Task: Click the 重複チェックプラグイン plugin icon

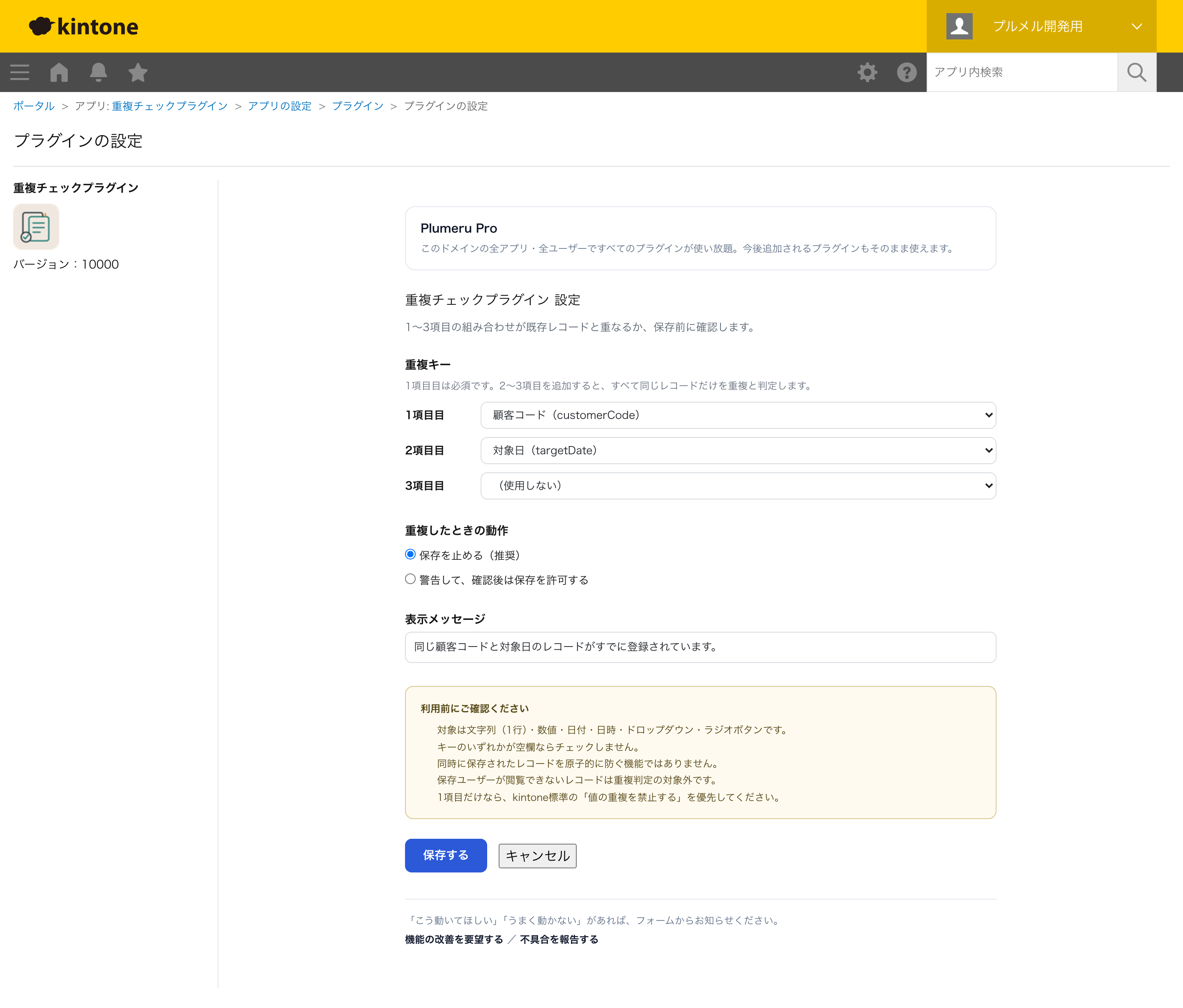Action: [36, 227]
